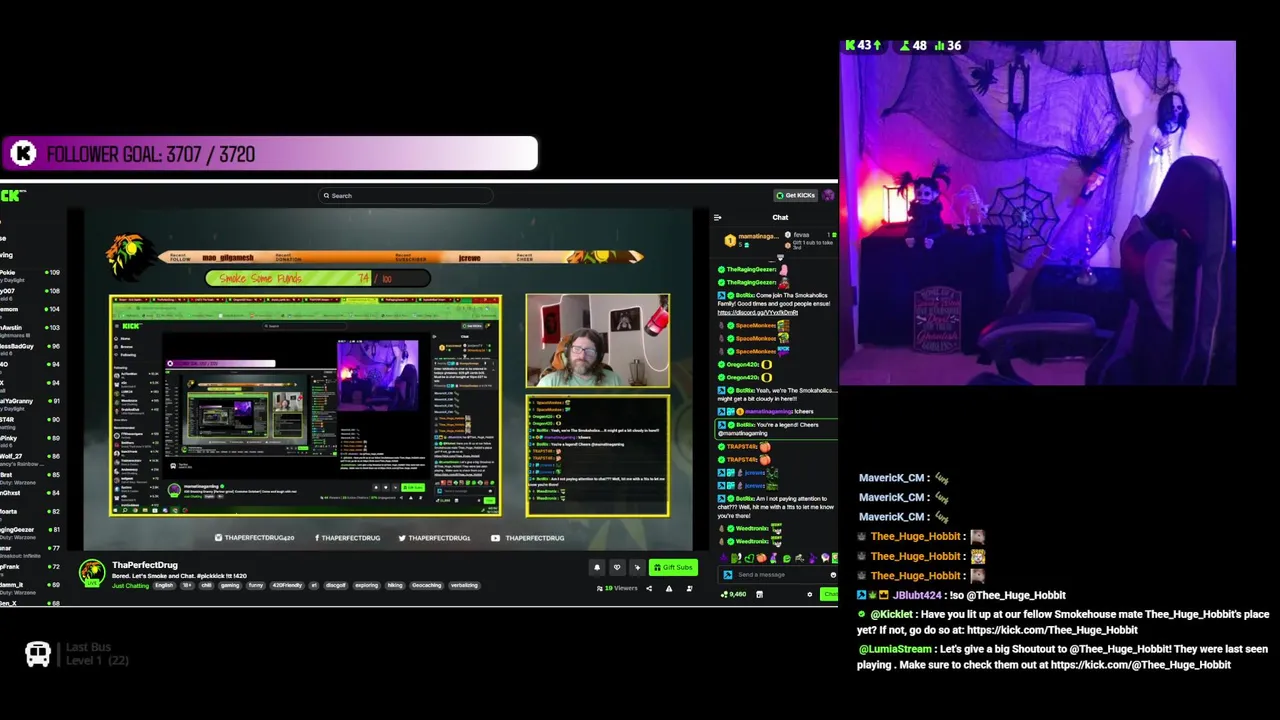Expand the chat leaderboard down arrow
The height and width of the screenshot is (720, 1280).
coord(780,258)
